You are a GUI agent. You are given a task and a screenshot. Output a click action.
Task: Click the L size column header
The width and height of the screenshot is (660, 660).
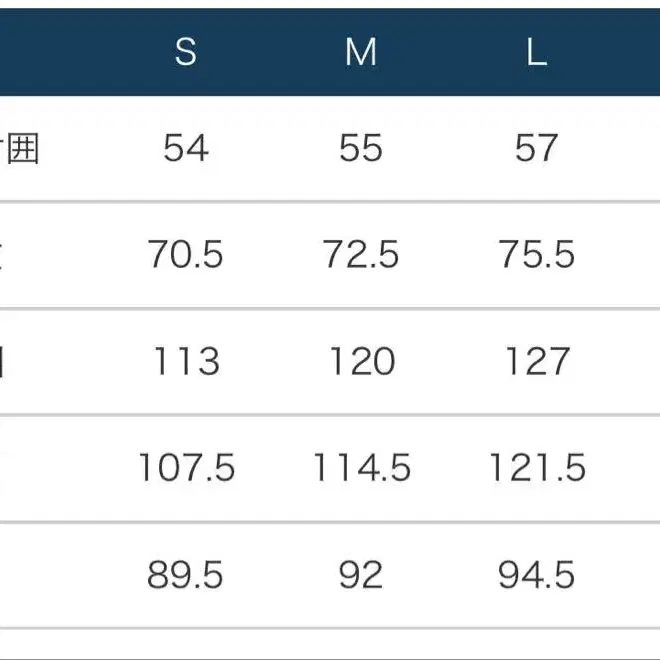537,52
